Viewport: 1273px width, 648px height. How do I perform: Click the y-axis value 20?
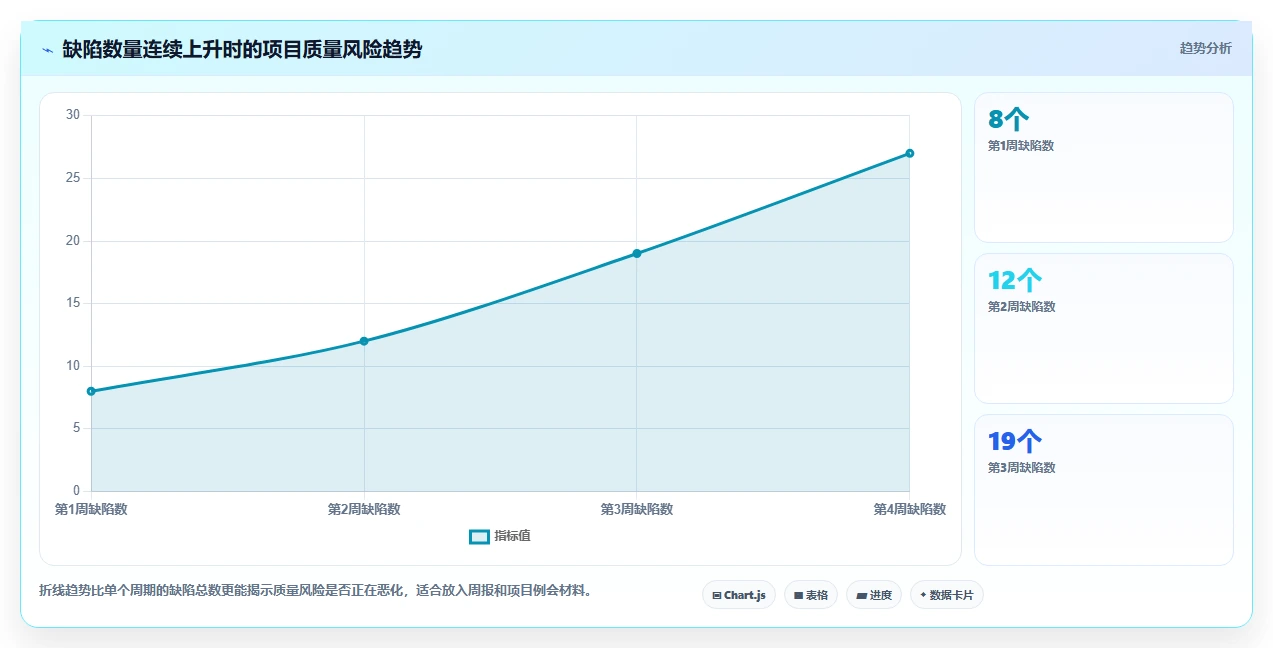(x=73, y=241)
